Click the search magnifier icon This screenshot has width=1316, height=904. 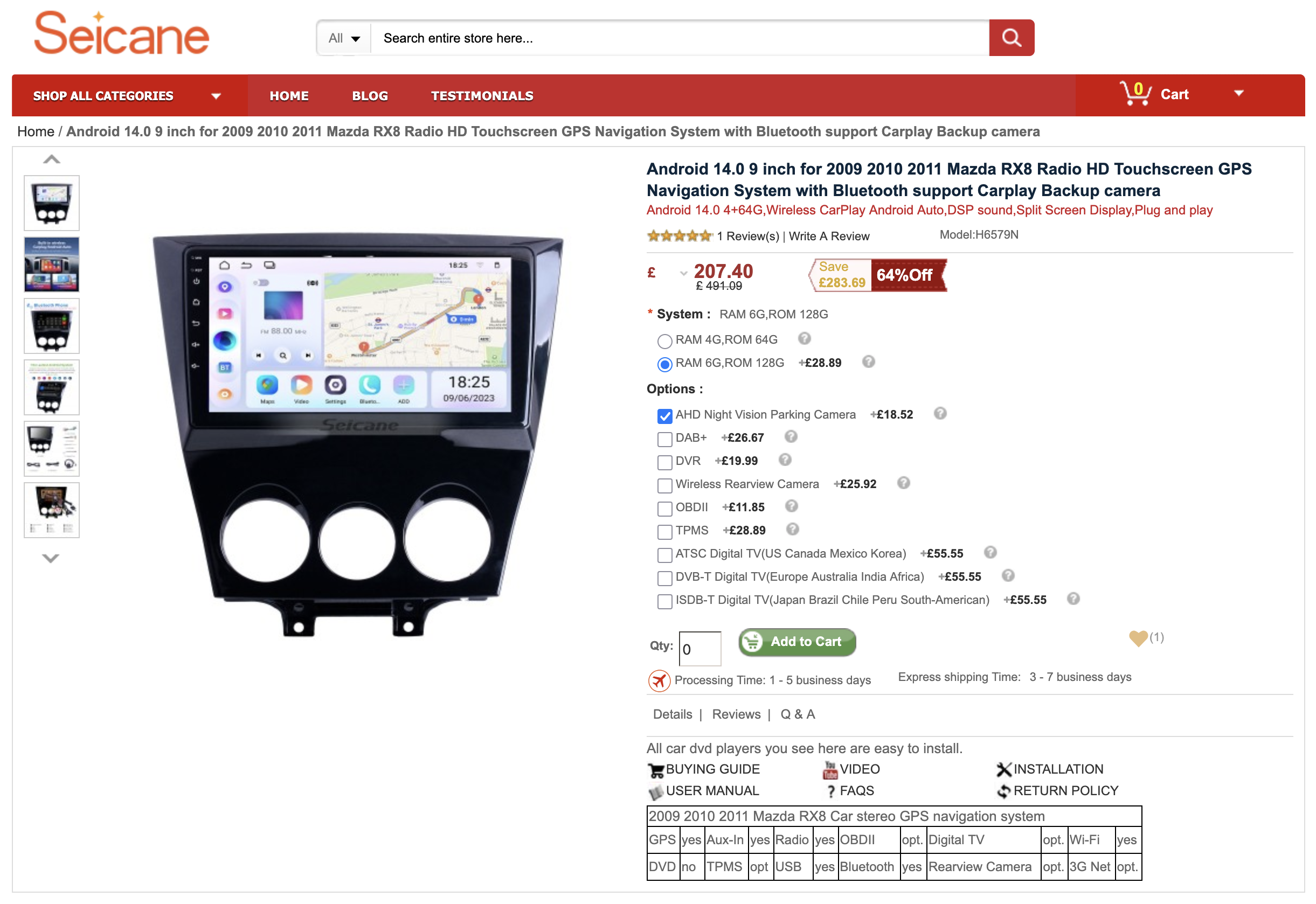pyautogui.click(x=1010, y=37)
